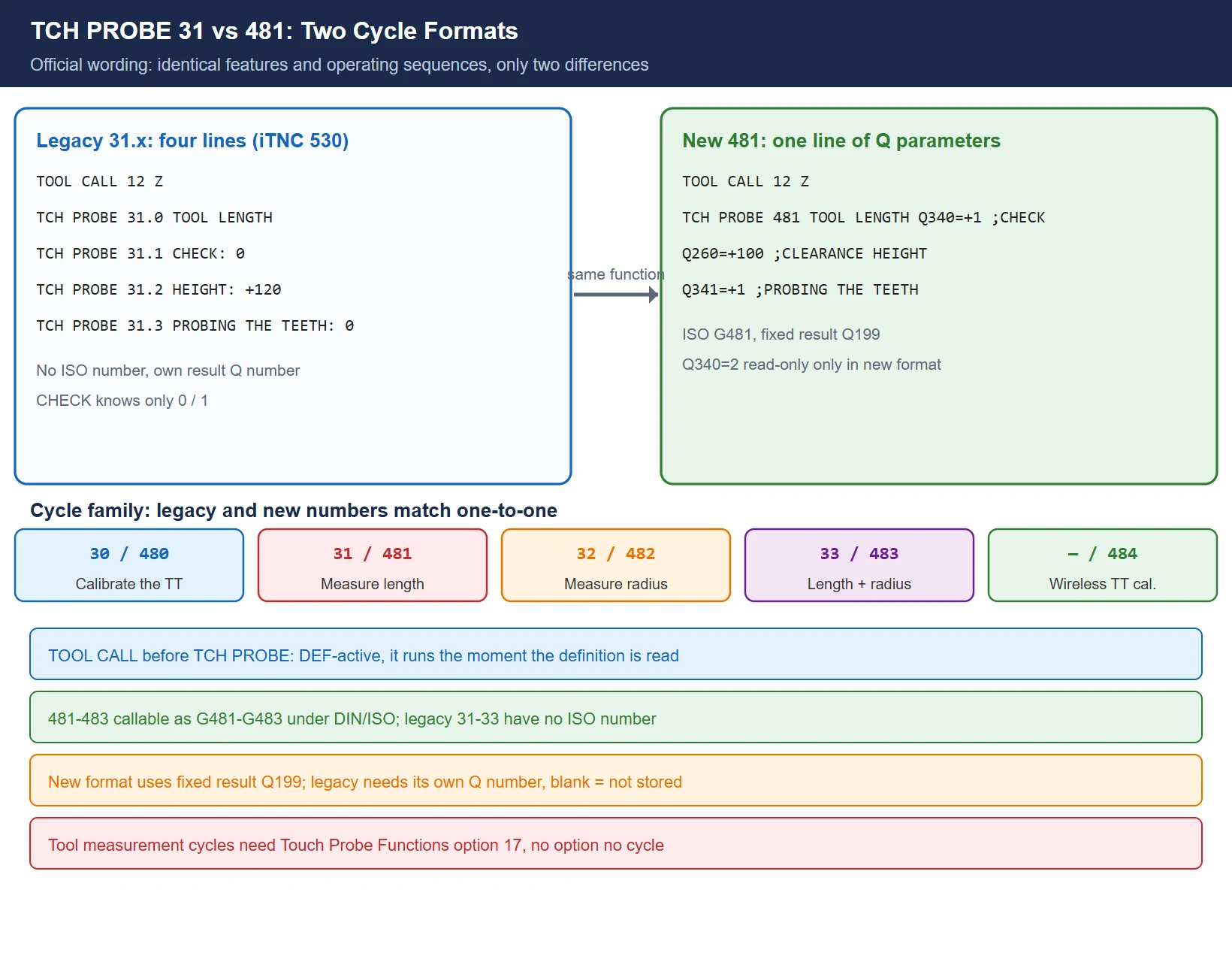1232x962 pixels.
Task: Click the TCH PROBE 31.0 TOOL LENGTH line
Action: click(x=155, y=217)
